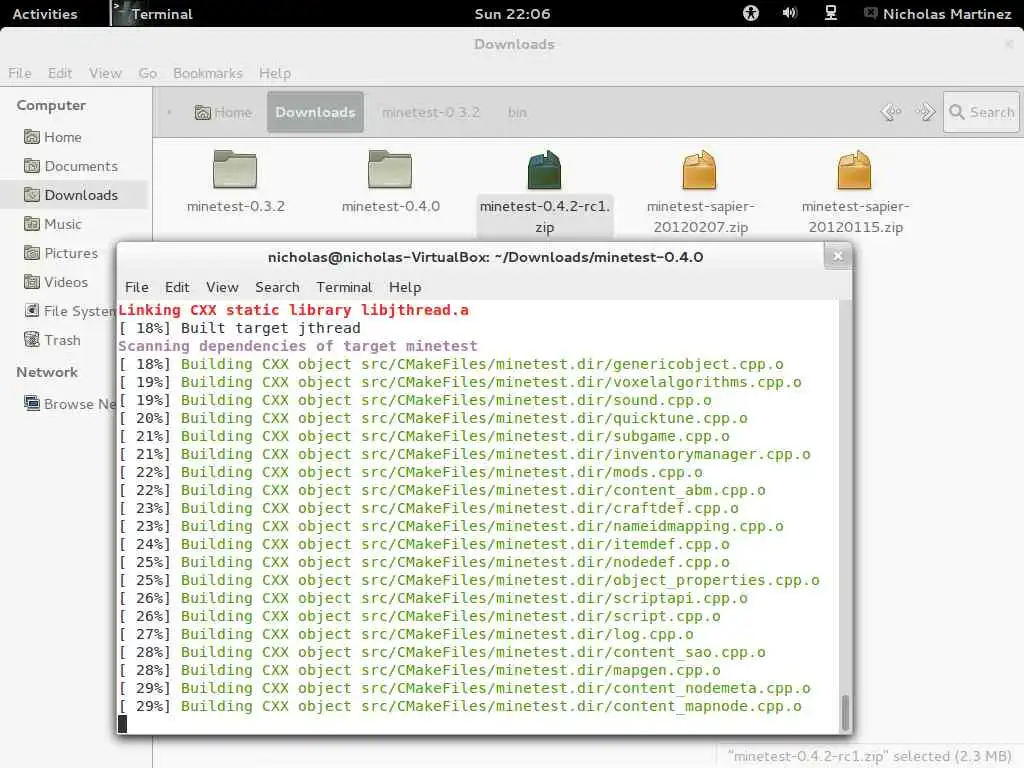Click the 'Scanning dependencies of target minetest' line

[x=298, y=346]
